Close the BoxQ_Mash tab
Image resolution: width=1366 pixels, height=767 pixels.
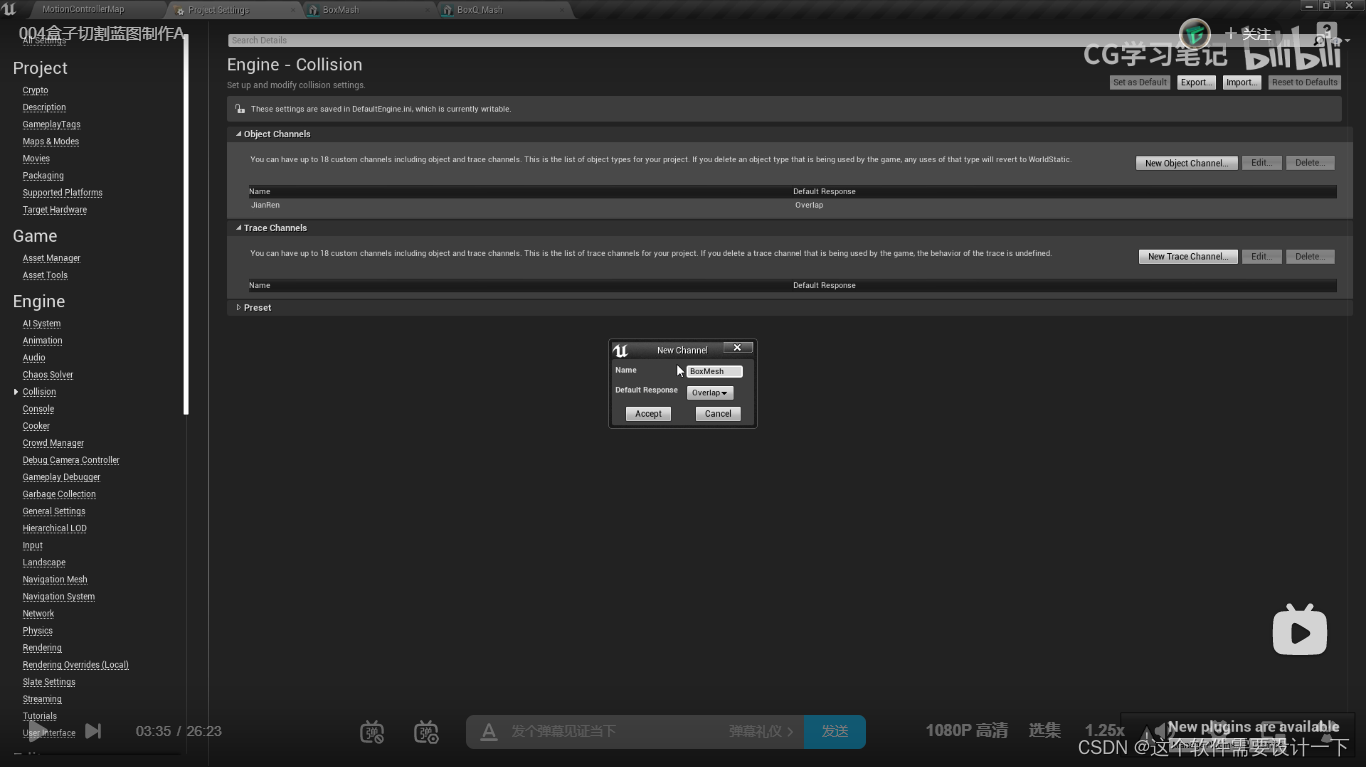(x=563, y=10)
